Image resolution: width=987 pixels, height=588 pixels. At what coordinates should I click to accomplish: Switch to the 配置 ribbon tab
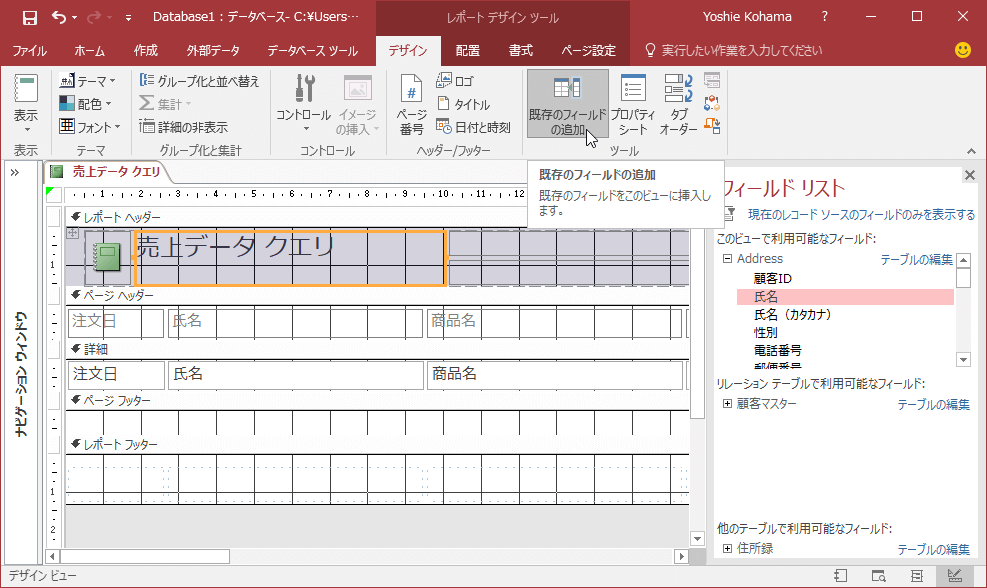(467, 50)
